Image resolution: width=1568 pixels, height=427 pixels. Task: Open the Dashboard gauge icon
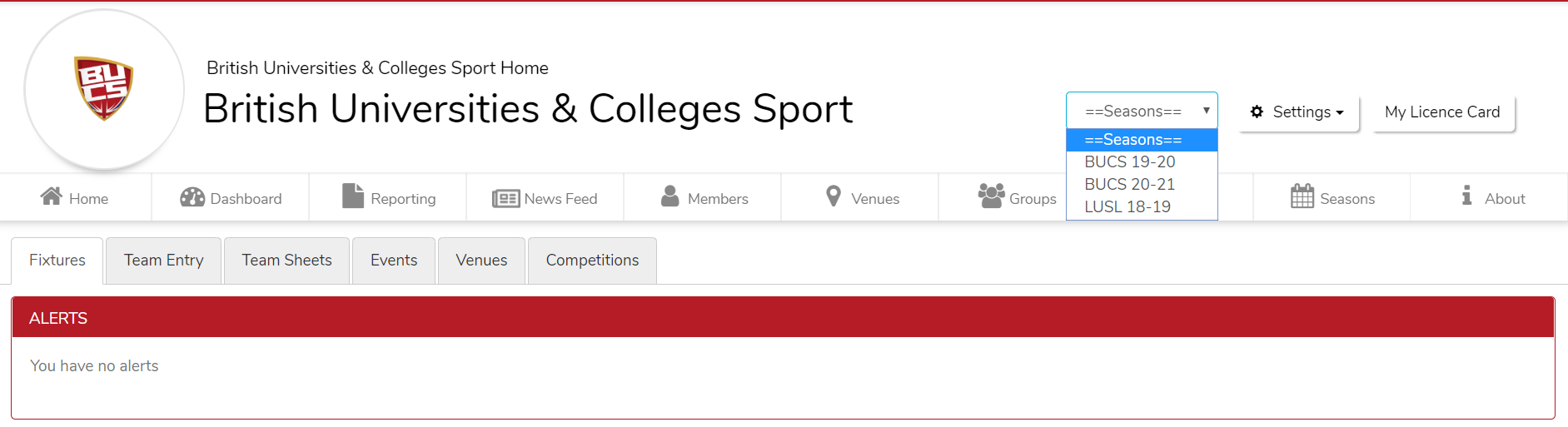click(192, 197)
